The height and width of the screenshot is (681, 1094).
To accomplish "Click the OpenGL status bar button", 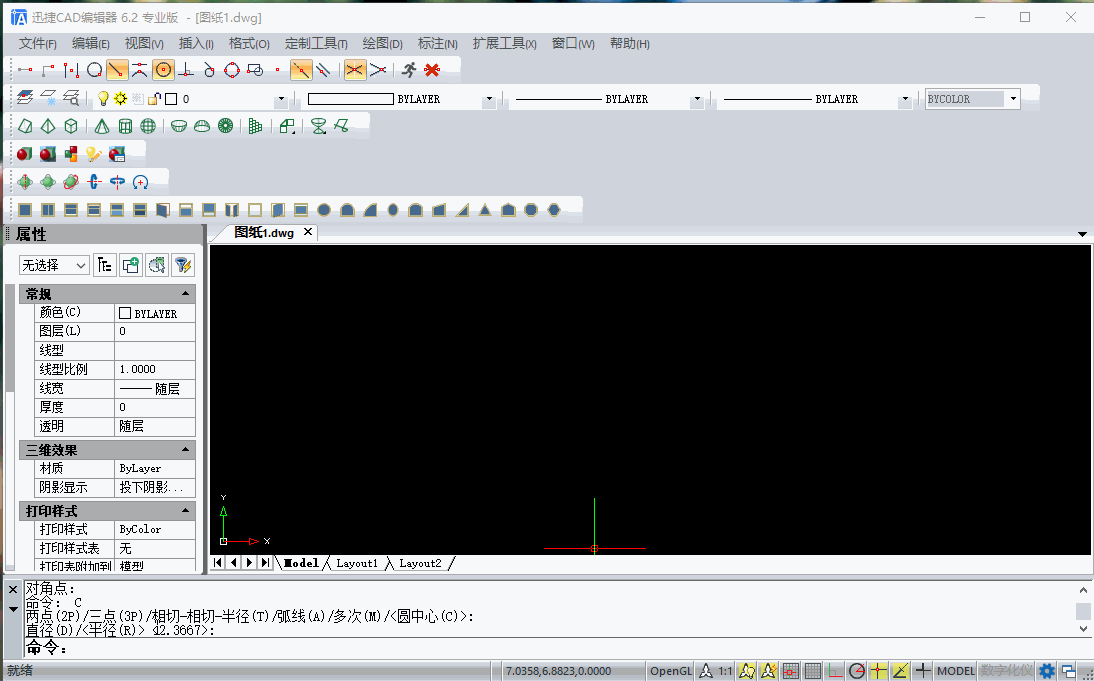I will (670, 671).
